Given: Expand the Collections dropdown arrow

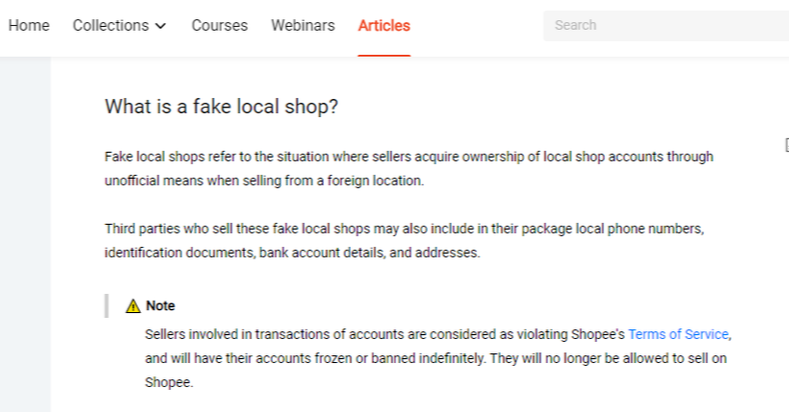Looking at the screenshot, I should point(161,26).
